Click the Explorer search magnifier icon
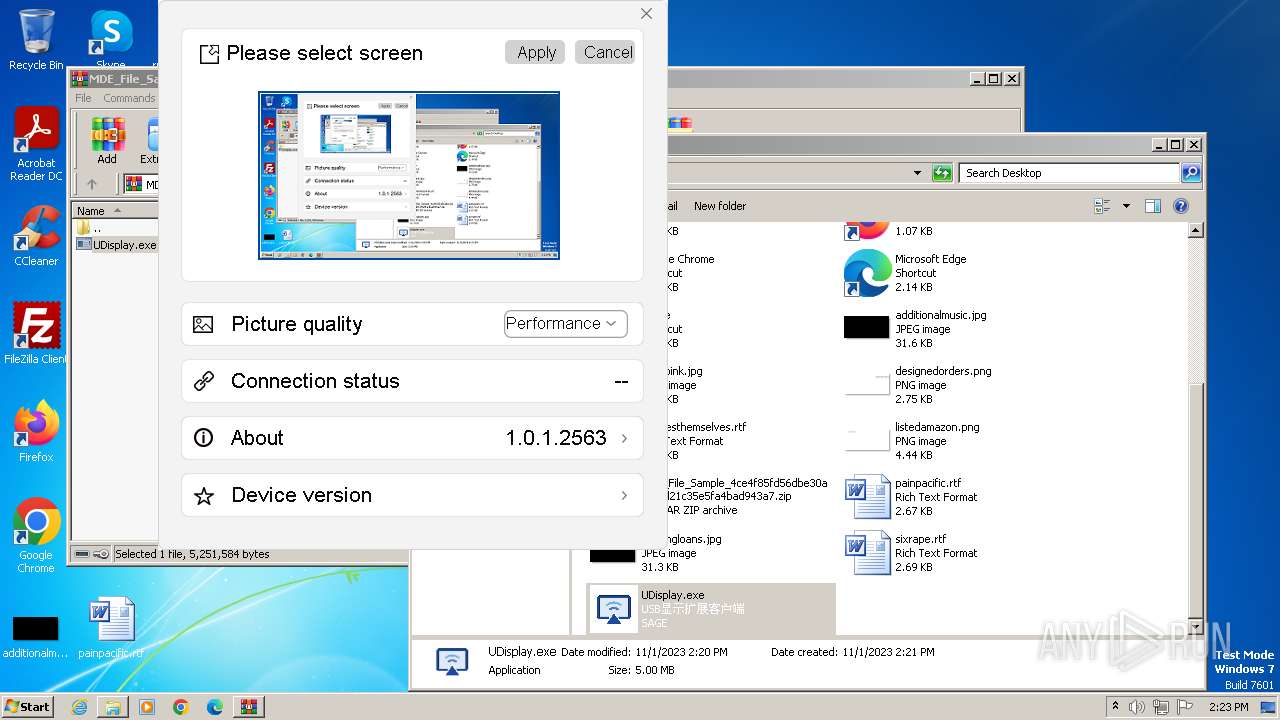The height and width of the screenshot is (720, 1280). [x=1190, y=173]
